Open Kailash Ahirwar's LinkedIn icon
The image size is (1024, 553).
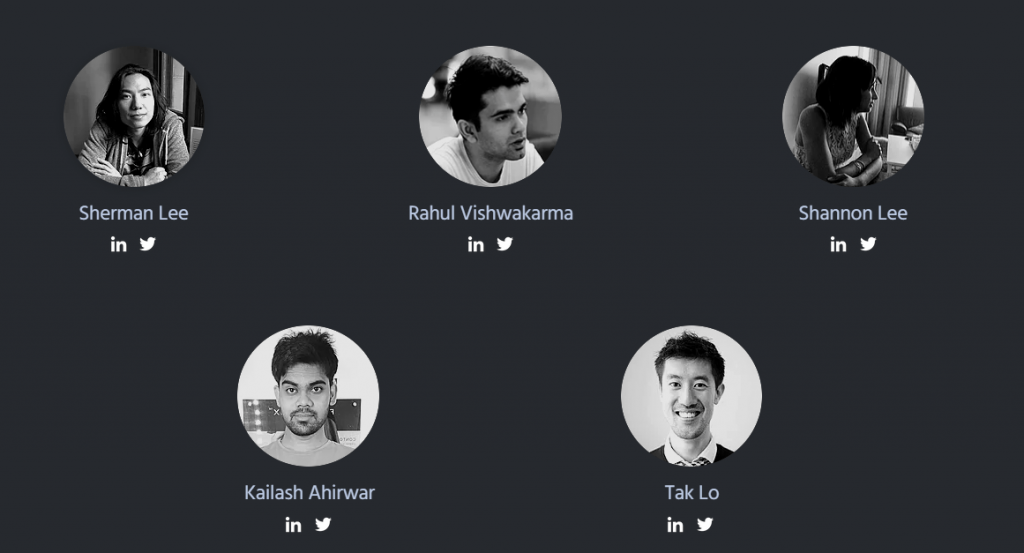point(293,524)
